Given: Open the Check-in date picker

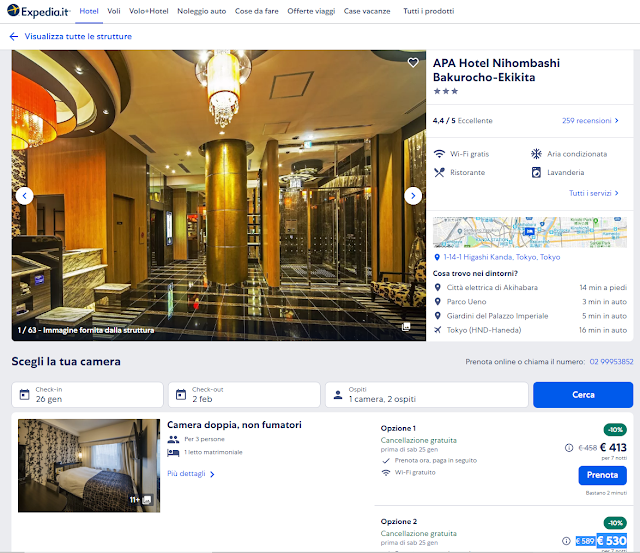Looking at the screenshot, I should click(87, 395).
